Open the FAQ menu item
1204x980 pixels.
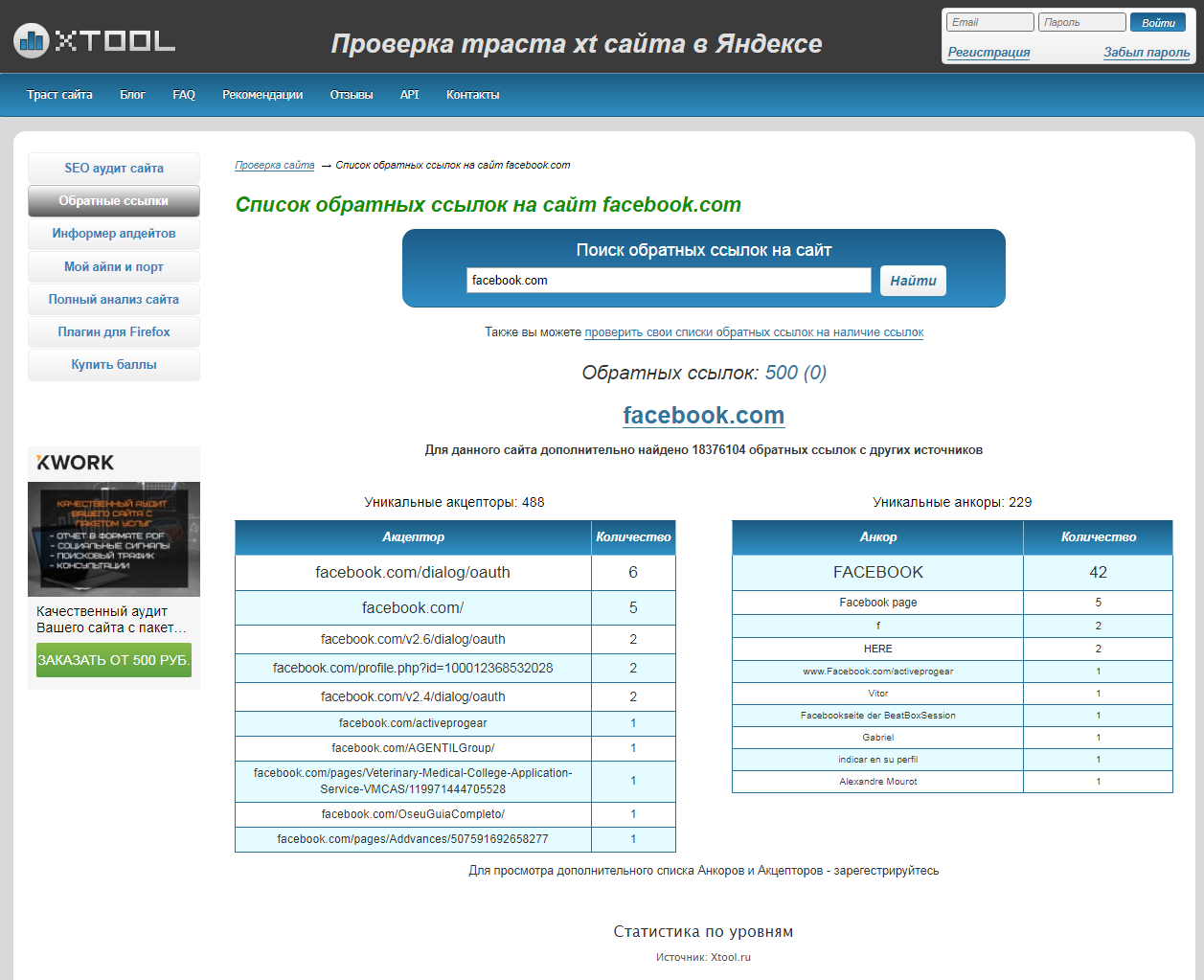point(184,95)
